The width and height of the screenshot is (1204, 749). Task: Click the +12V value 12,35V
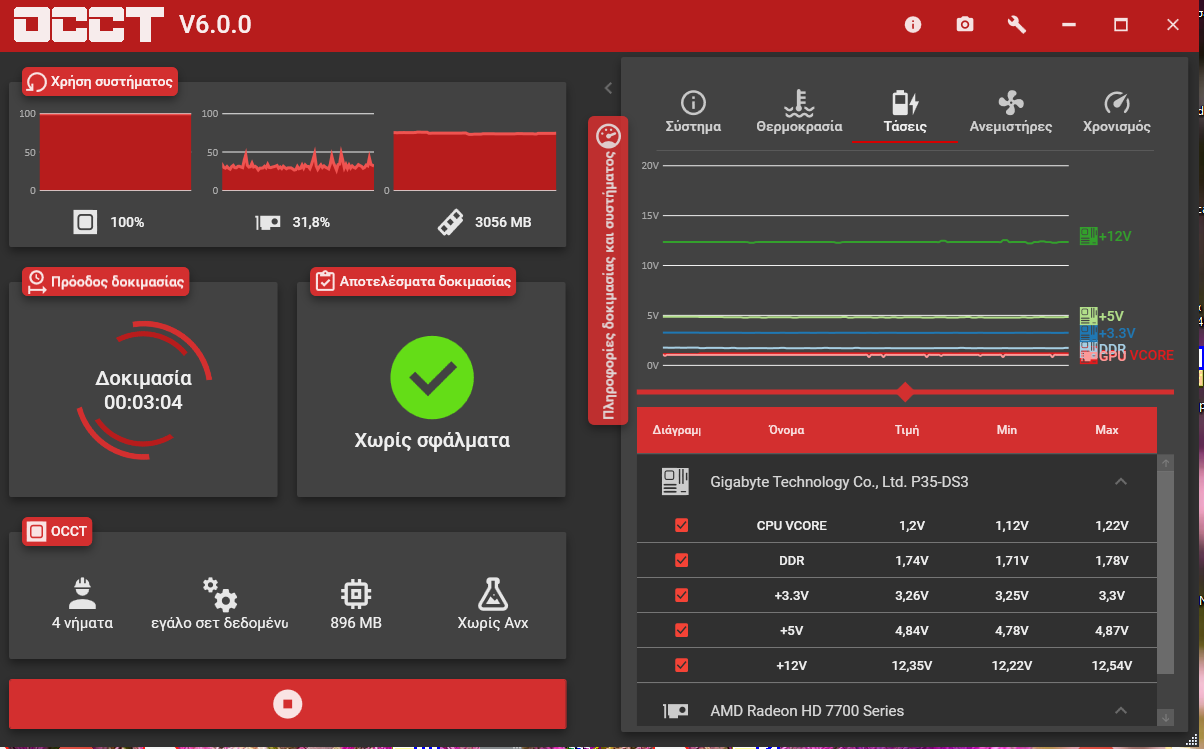point(912,665)
